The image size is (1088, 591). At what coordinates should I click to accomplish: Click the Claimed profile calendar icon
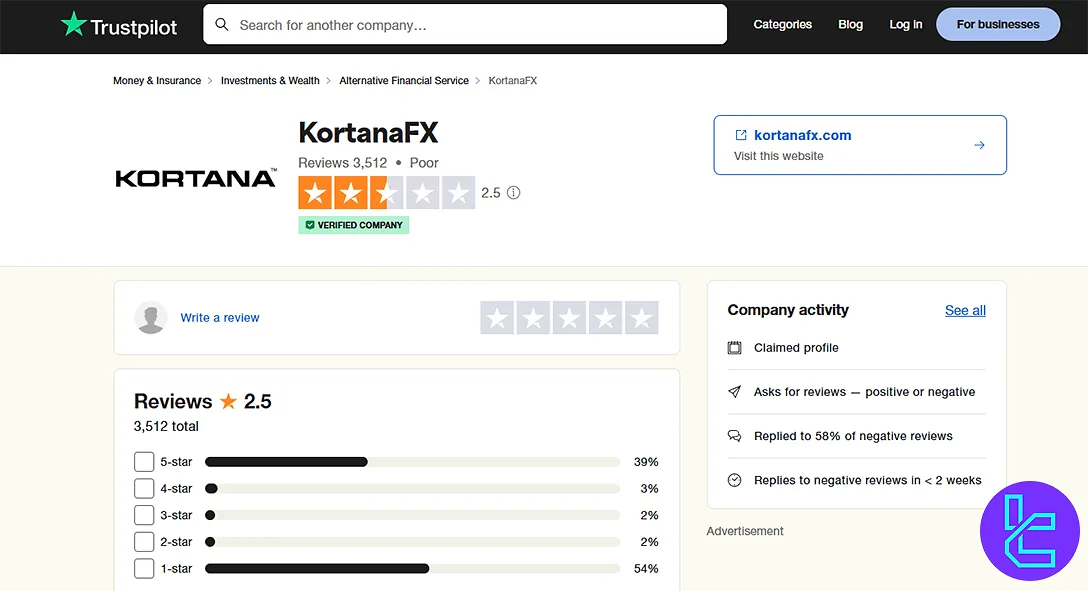(736, 347)
